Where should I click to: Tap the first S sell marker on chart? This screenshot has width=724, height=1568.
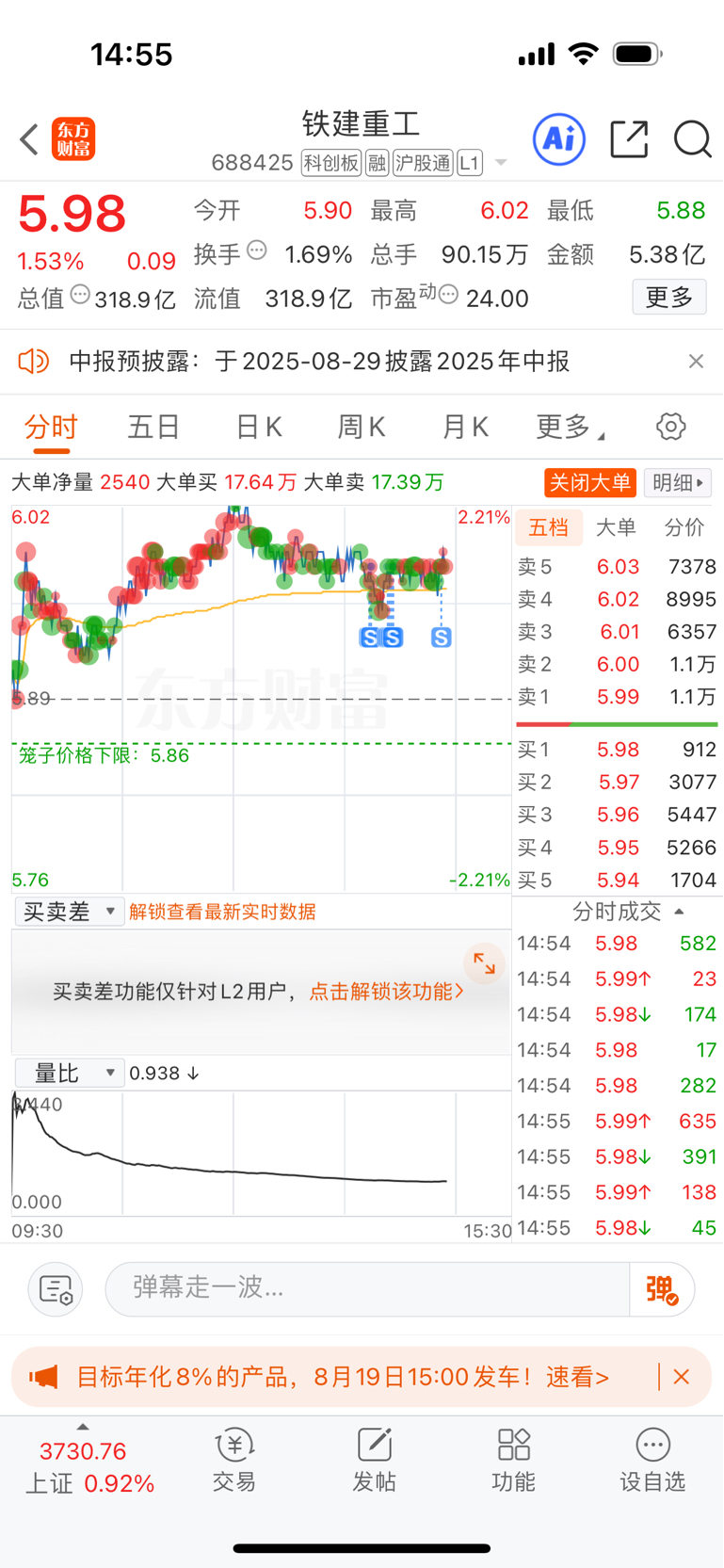[369, 638]
